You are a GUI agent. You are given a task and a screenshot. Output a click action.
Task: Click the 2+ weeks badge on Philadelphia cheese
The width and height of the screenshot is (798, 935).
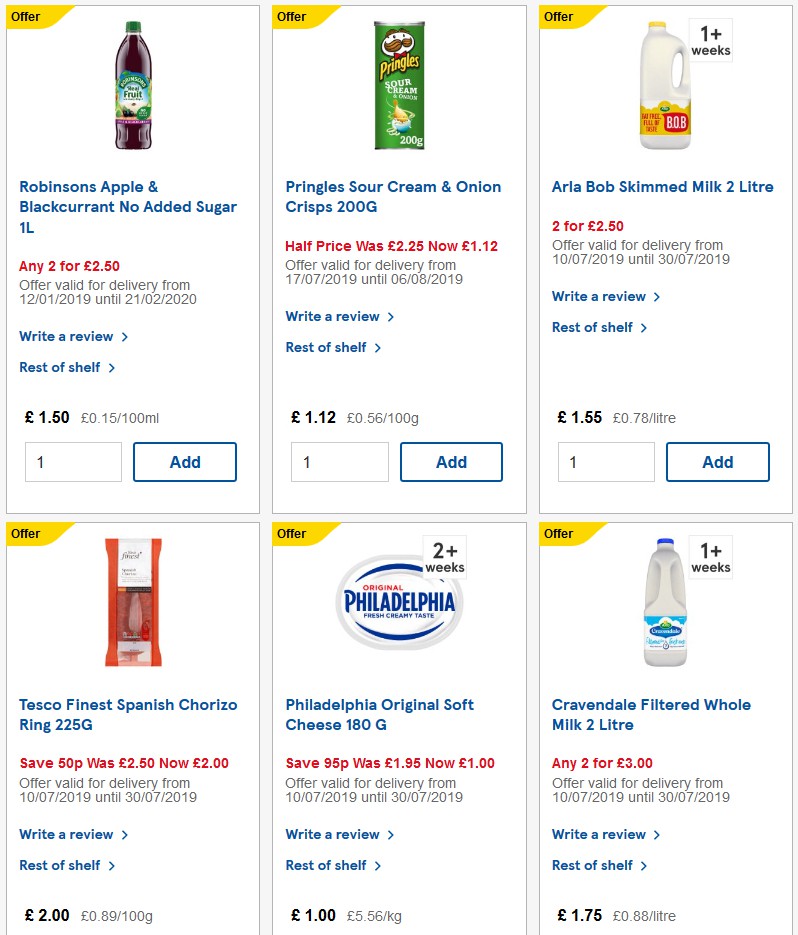coord(446,557)
